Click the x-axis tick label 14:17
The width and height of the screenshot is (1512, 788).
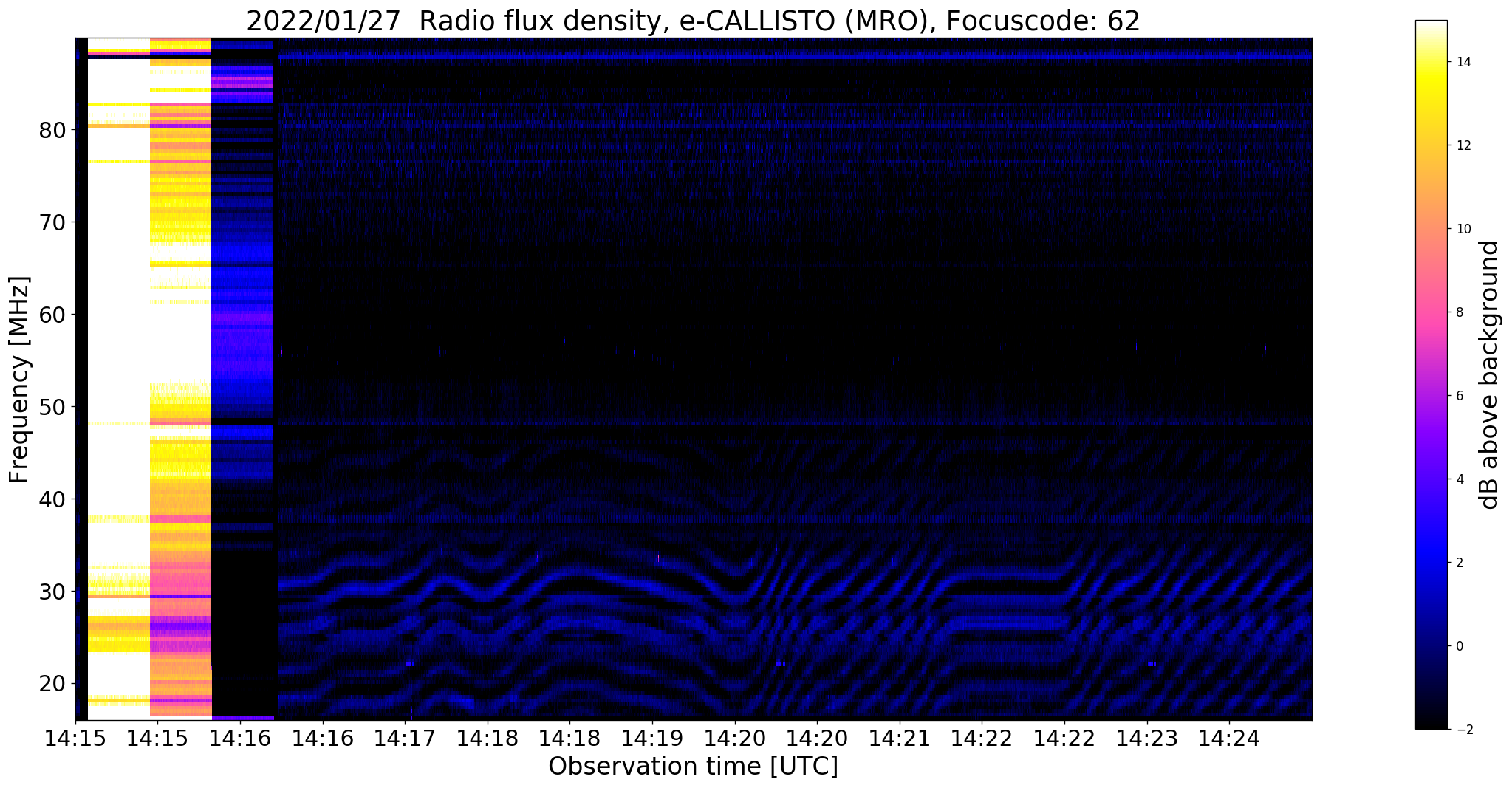[x=405, y=738]
